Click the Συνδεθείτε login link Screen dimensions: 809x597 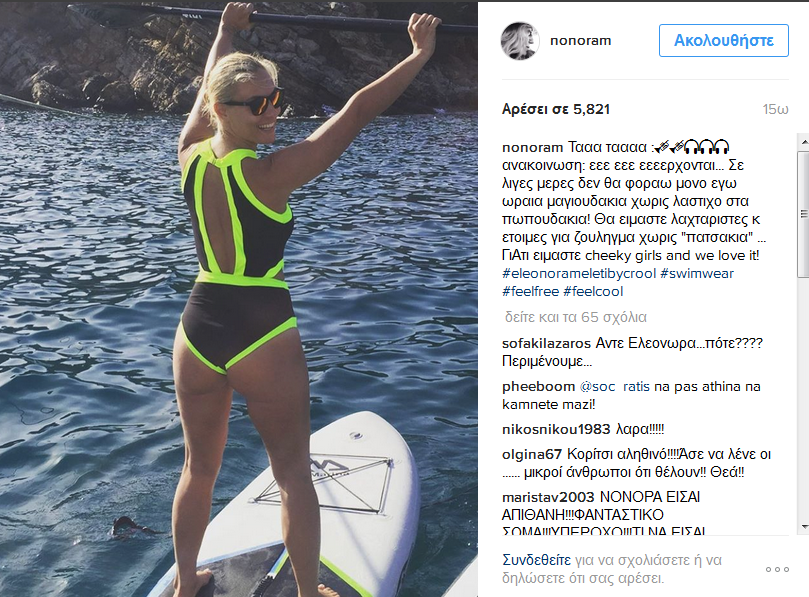pos(537,560)
